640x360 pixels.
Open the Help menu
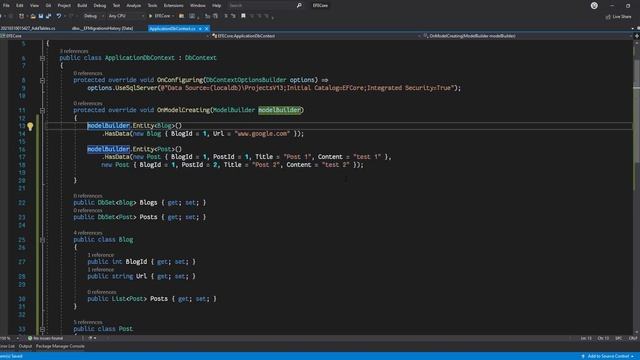tap(217, 6)
